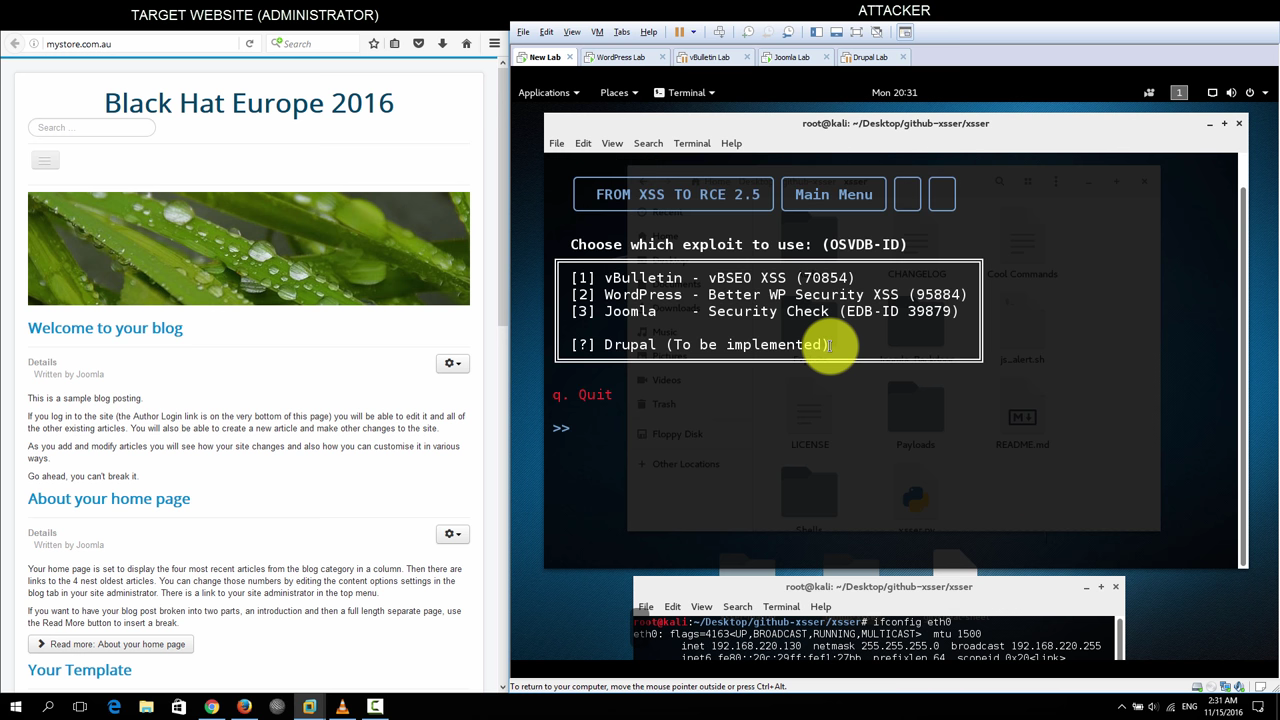Click the Joomla site Search field
This screenshot has width=1280, height=720.
tap(92, 127)
